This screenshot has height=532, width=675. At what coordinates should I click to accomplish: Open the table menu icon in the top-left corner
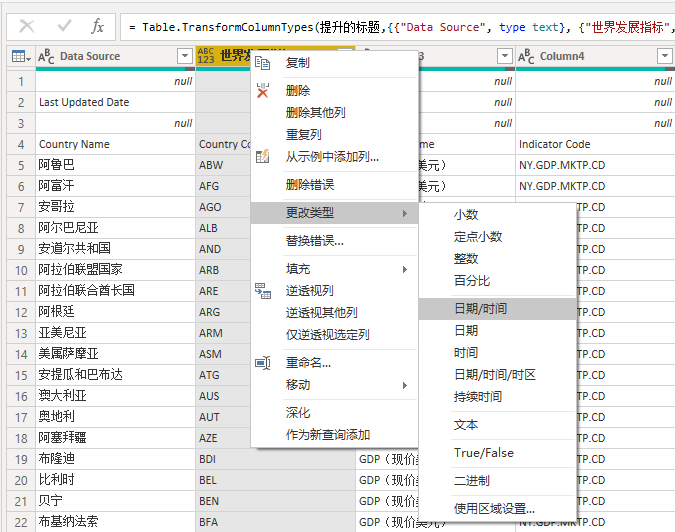pyautogui.click(x=19, y=57)
